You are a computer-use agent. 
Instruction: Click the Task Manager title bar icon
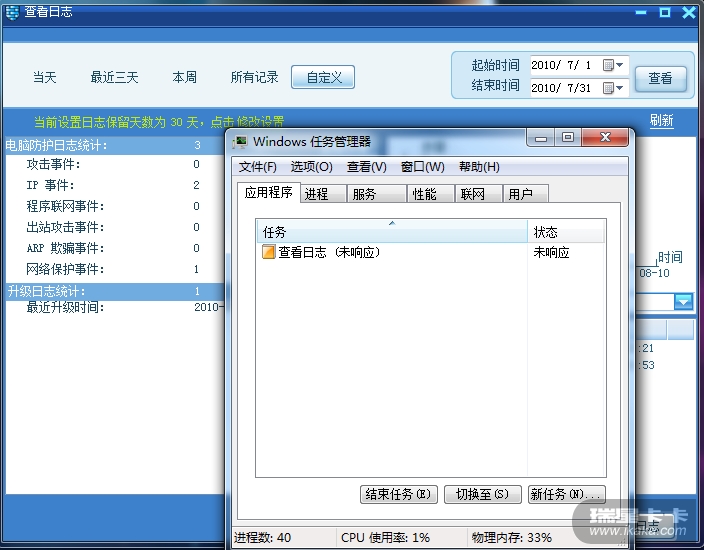coord(240,142)
